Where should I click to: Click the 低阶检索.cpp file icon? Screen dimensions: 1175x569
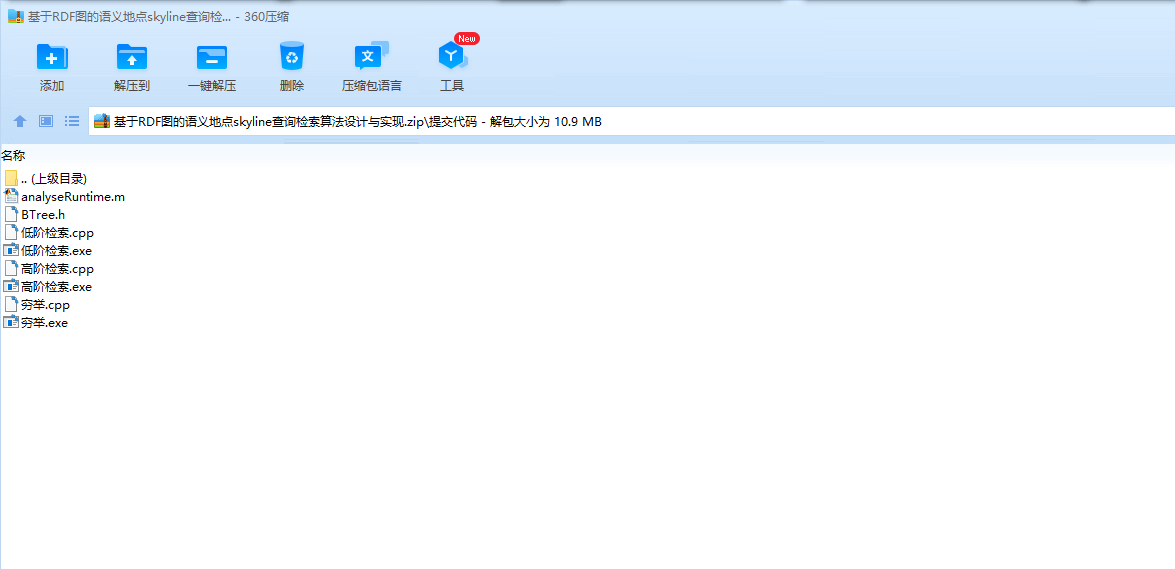10,232
